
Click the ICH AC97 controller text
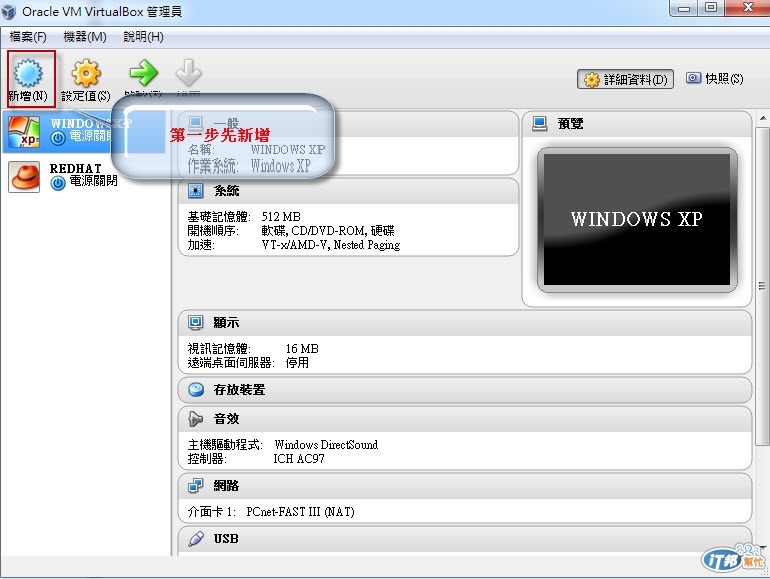click(x=299, y=459)
